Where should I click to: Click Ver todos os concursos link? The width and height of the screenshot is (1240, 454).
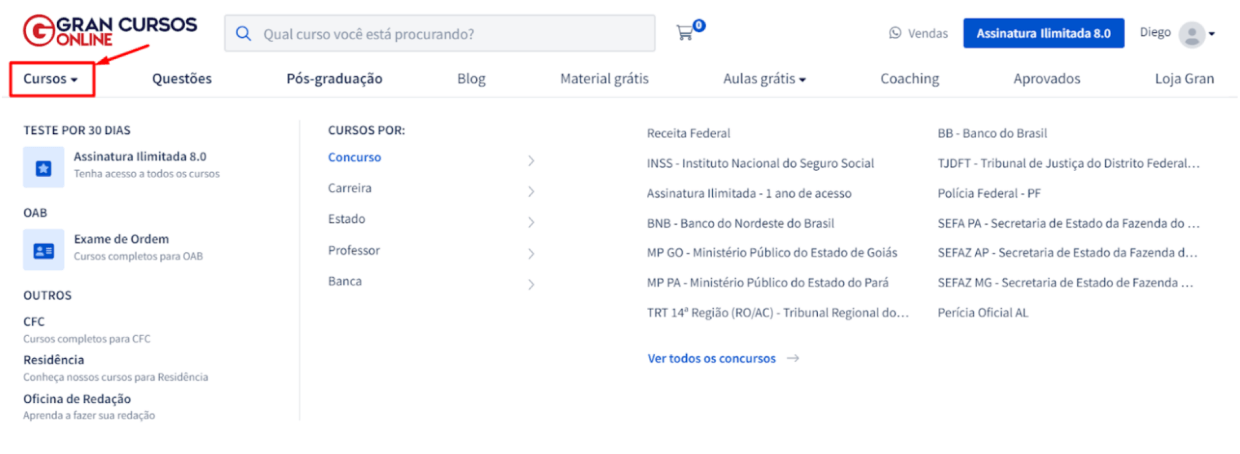point(712,358)
